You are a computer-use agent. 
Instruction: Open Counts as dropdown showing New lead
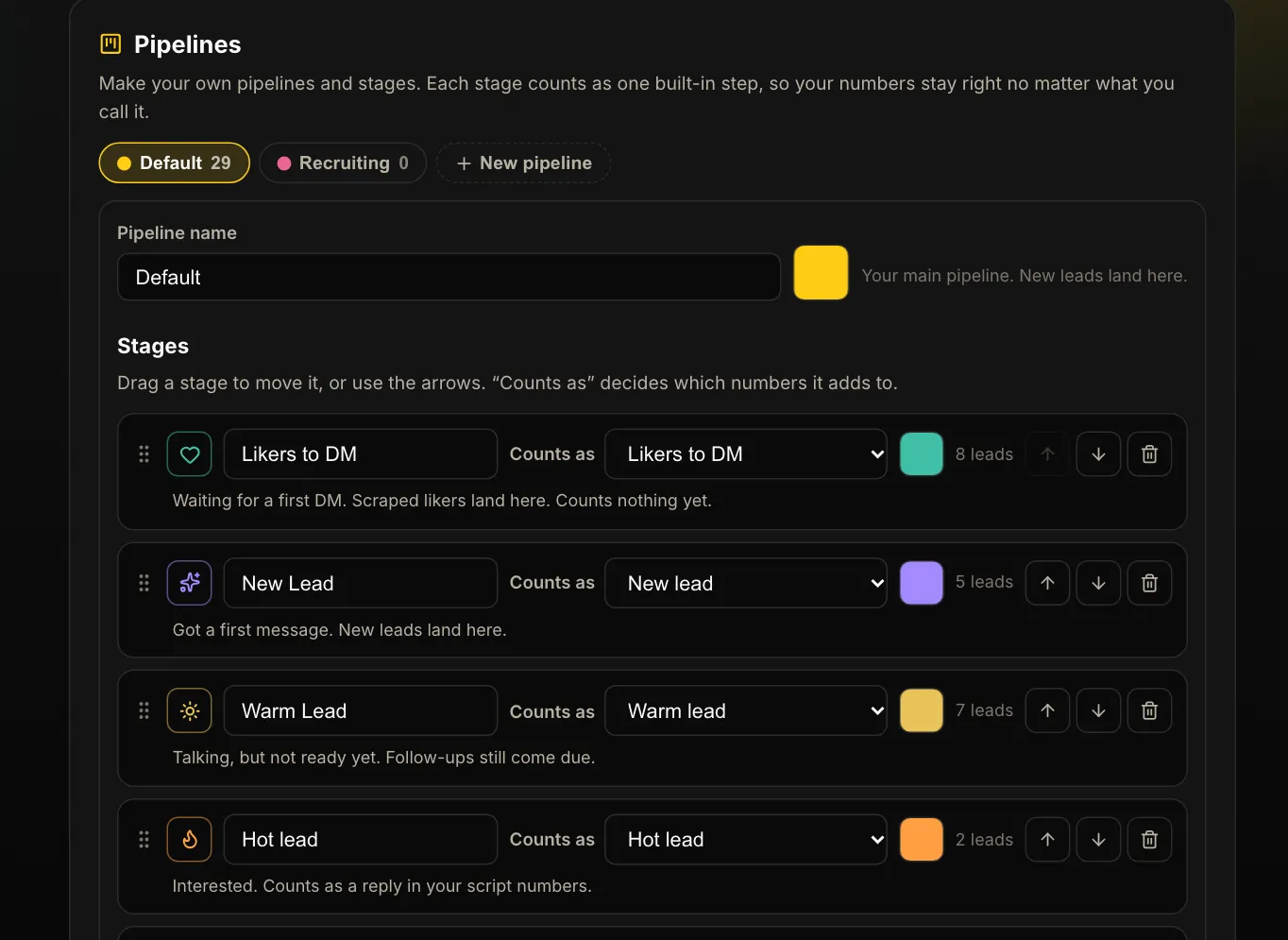(x=746, y=583)
